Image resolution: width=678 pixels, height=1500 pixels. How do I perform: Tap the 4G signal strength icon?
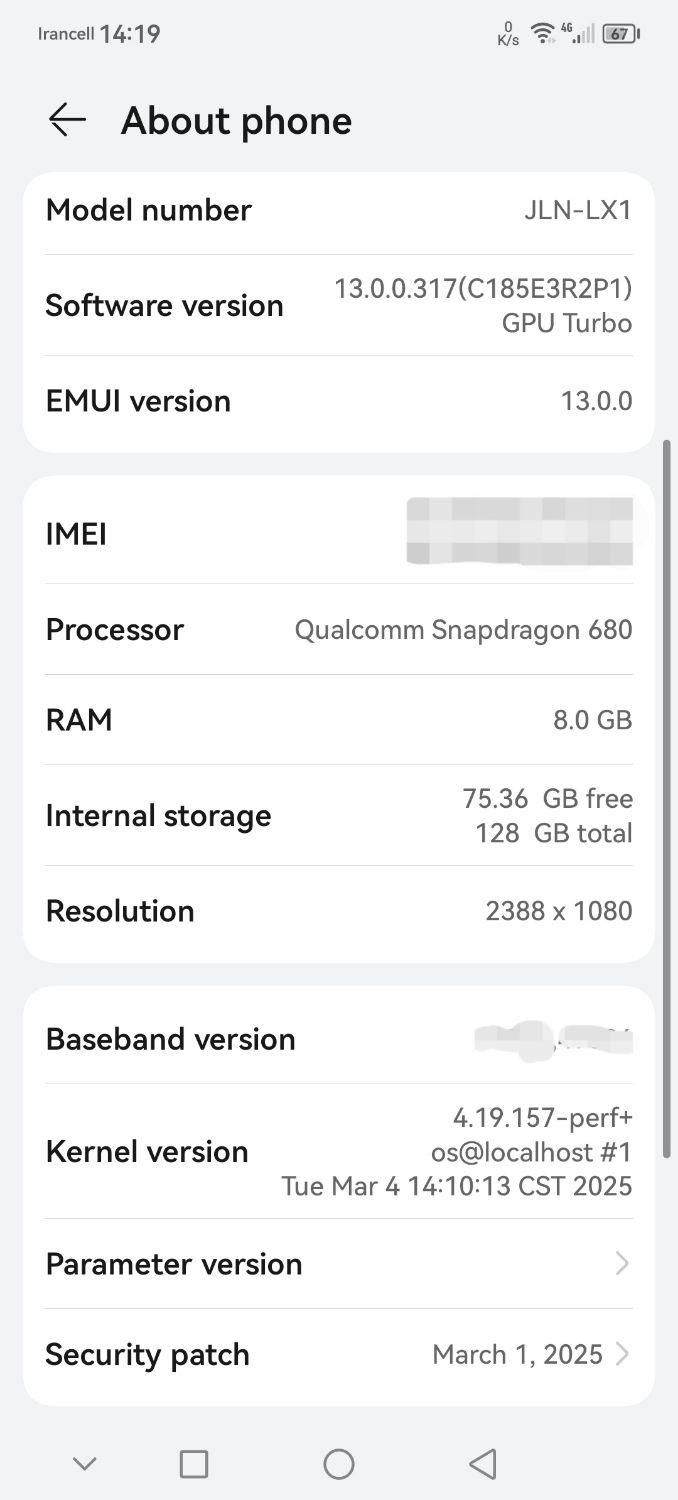coord(578,33)
